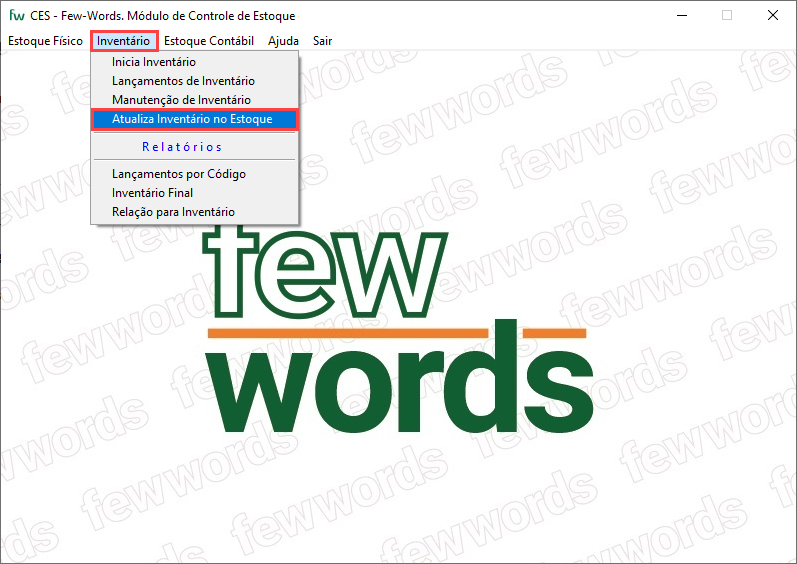The height and width of the screenshot is (564, 797).
Task: Choose Atualiza Inventário no Estoque
Action: [x=195, y=119]
